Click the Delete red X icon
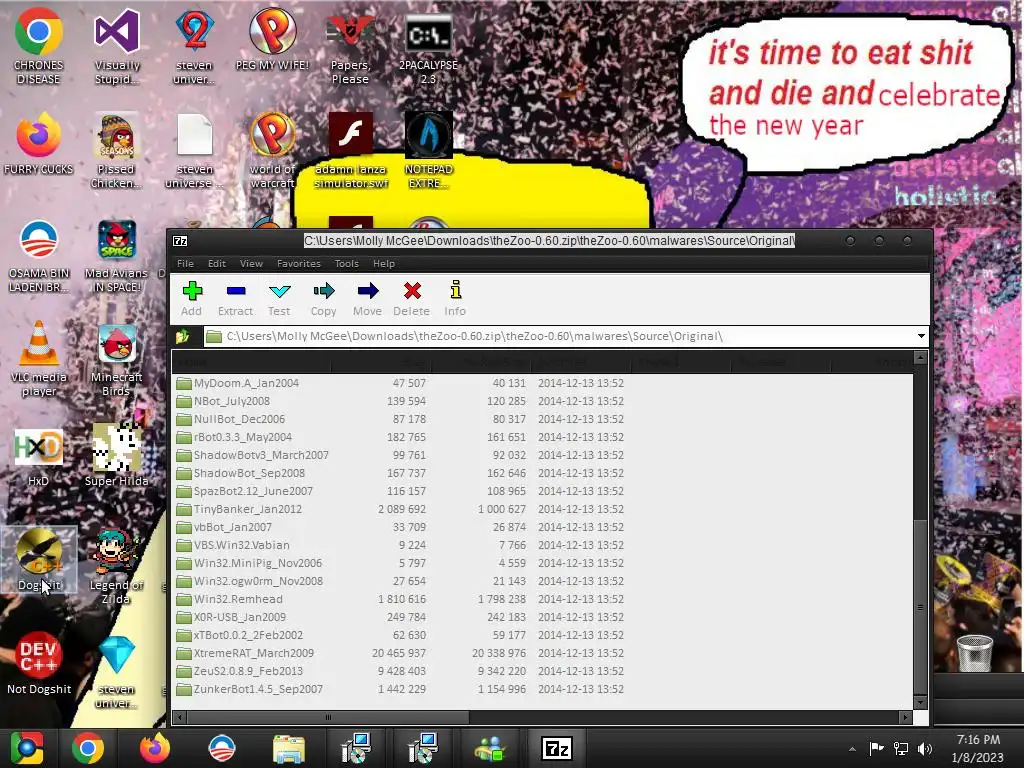The image size is (1024, 768). [411, 298]
